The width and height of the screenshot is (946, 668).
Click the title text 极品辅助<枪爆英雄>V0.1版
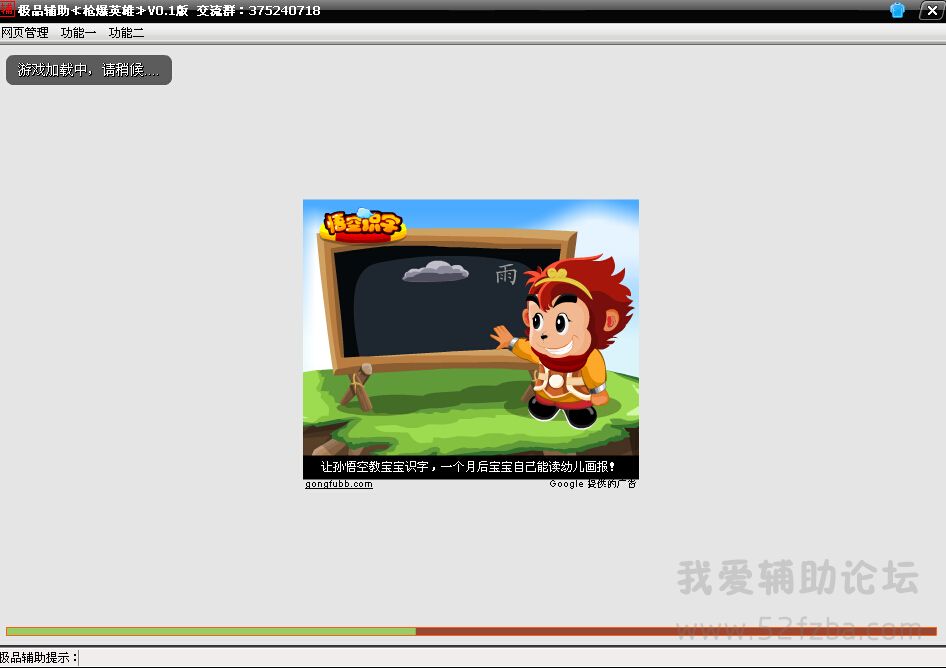[x=103, y=10]
